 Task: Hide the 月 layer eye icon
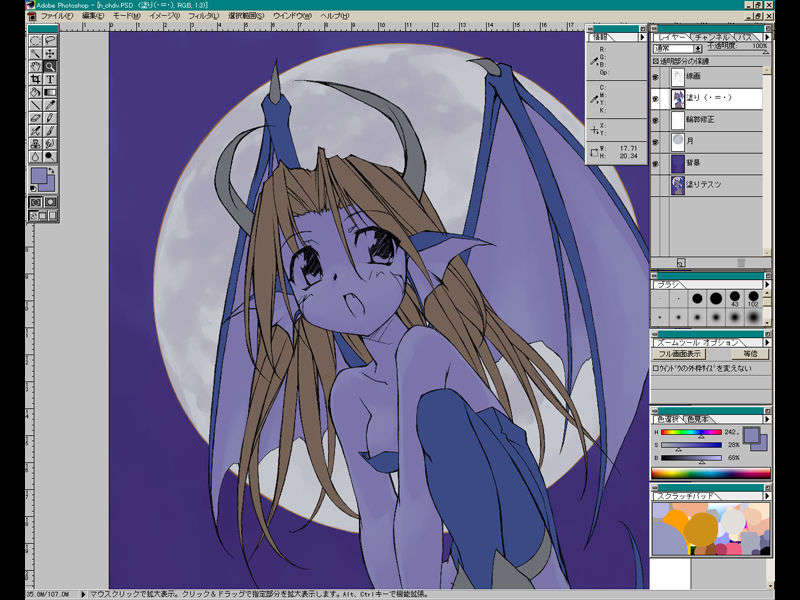(x=656, y=142)
